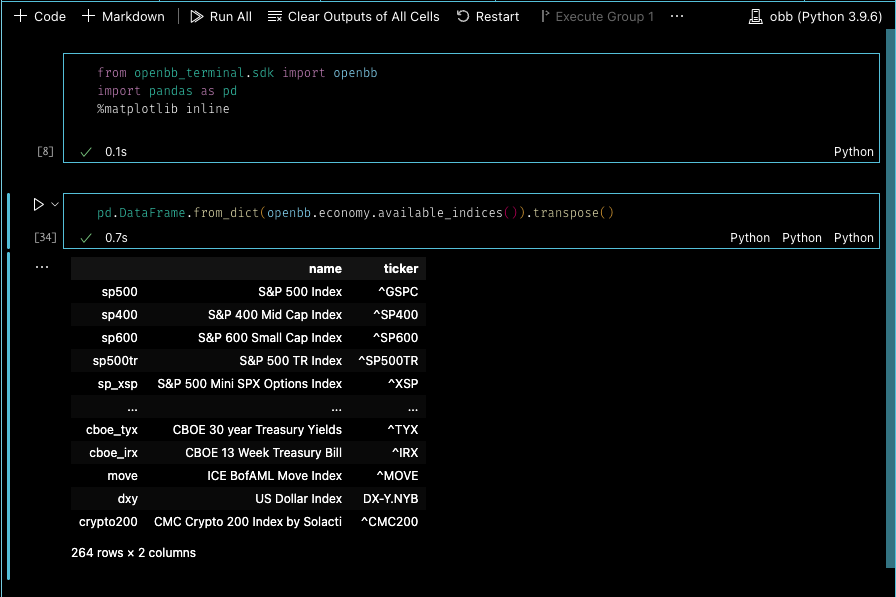Select the sp500tr row index
This screenshot has width=896, height=597.
(x=115, y=361)
